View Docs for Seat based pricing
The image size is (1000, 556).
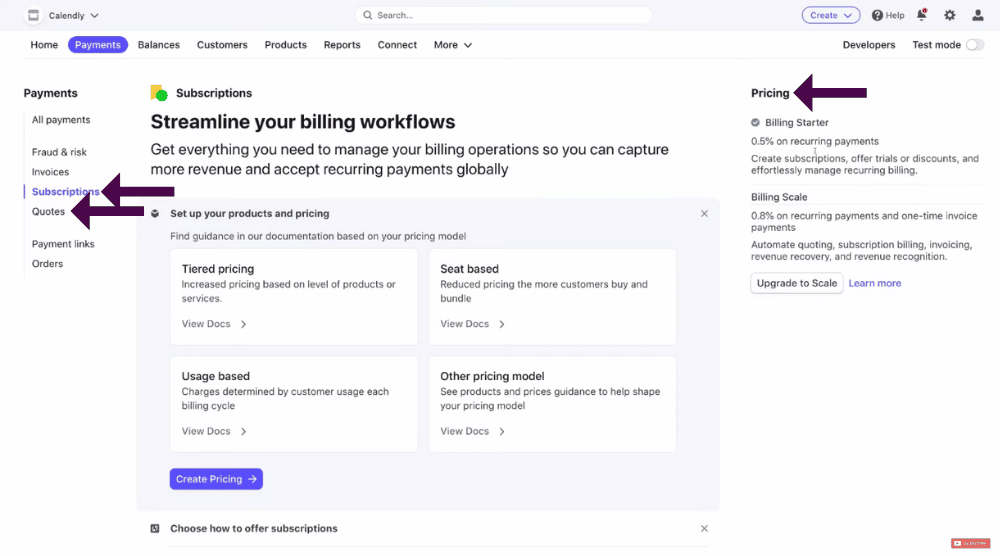[464, 324]
